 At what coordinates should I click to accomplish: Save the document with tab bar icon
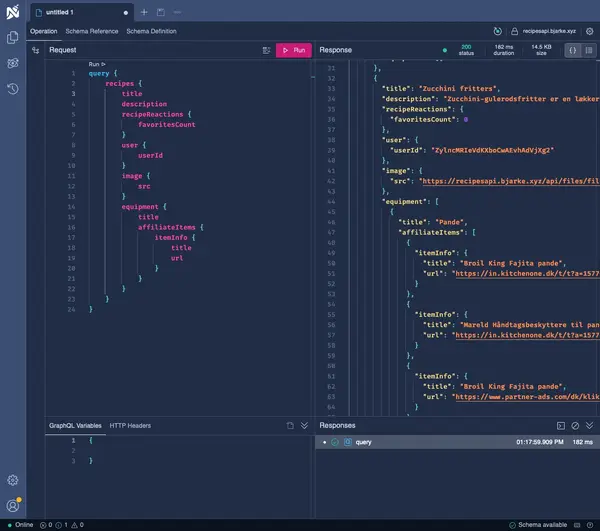tap(161, 12)
